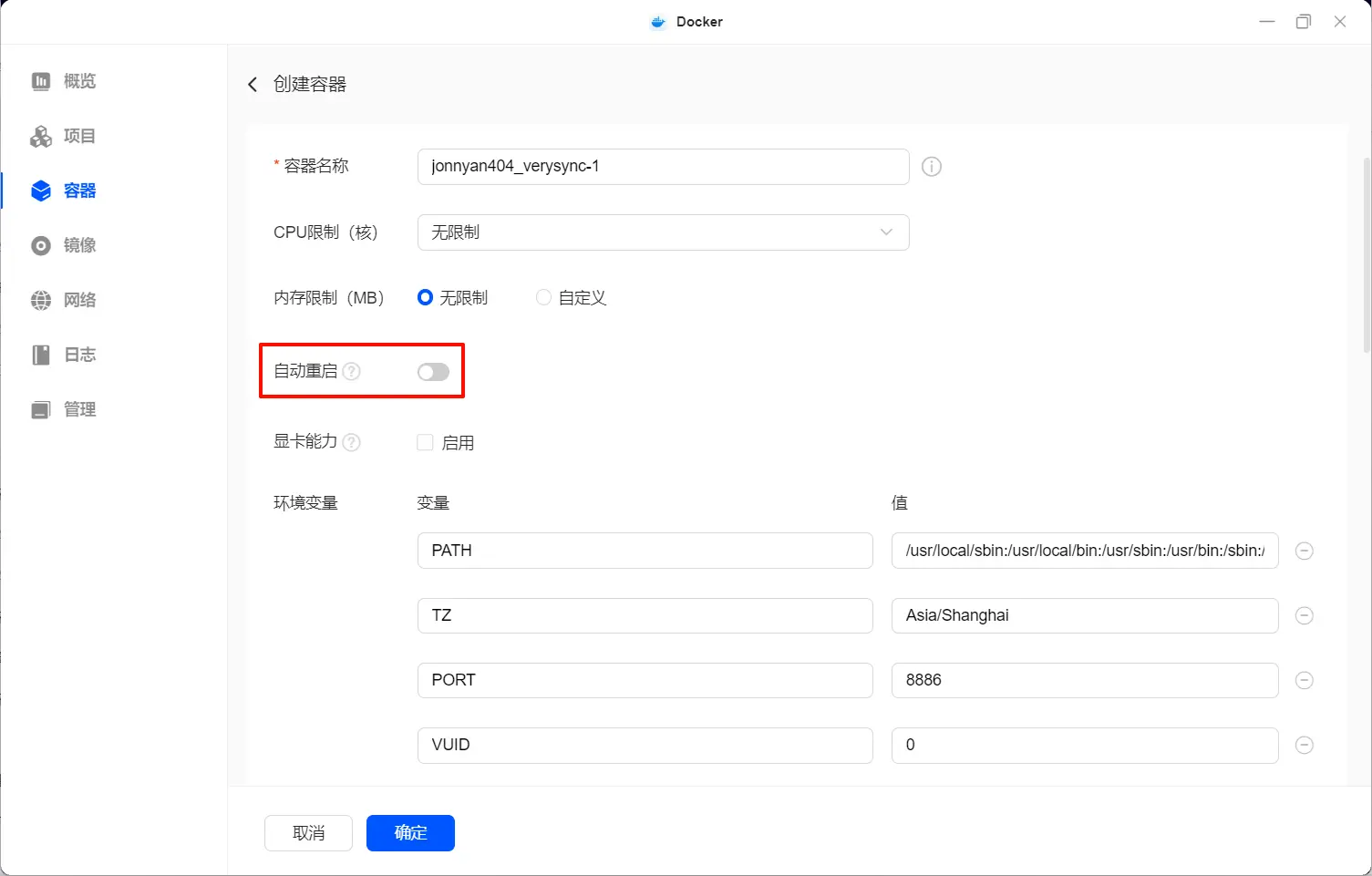Select 无限制 memory limit radio option
Viewport: 1372px width, 876px height.
pyautogui.click(x=425, y=298)
